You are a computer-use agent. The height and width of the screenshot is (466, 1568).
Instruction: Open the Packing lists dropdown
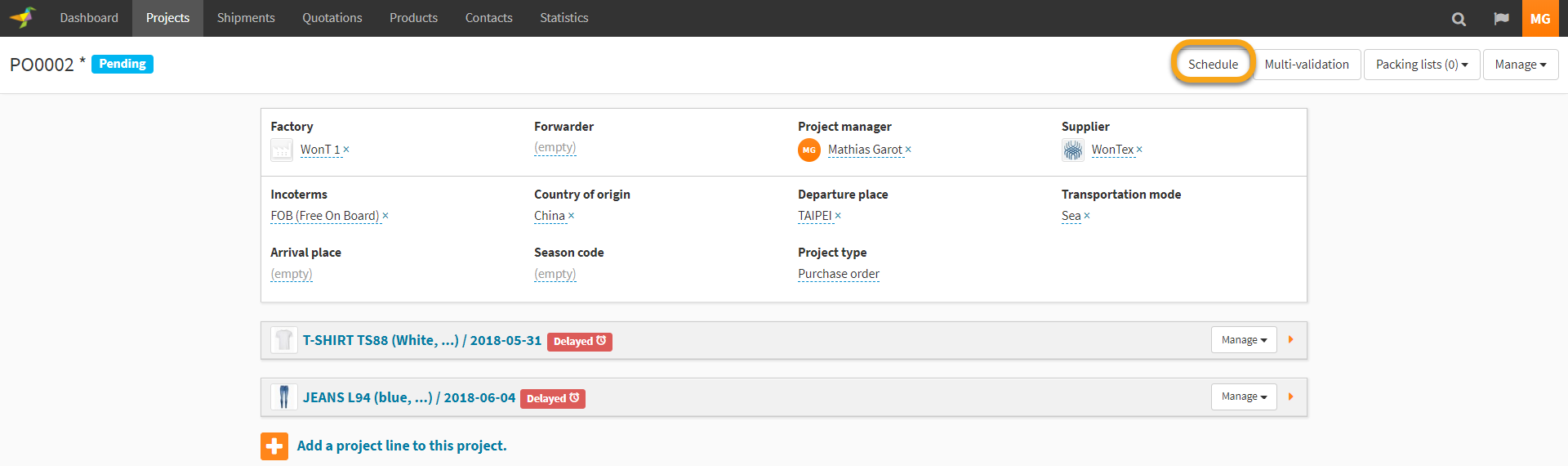1421,65
